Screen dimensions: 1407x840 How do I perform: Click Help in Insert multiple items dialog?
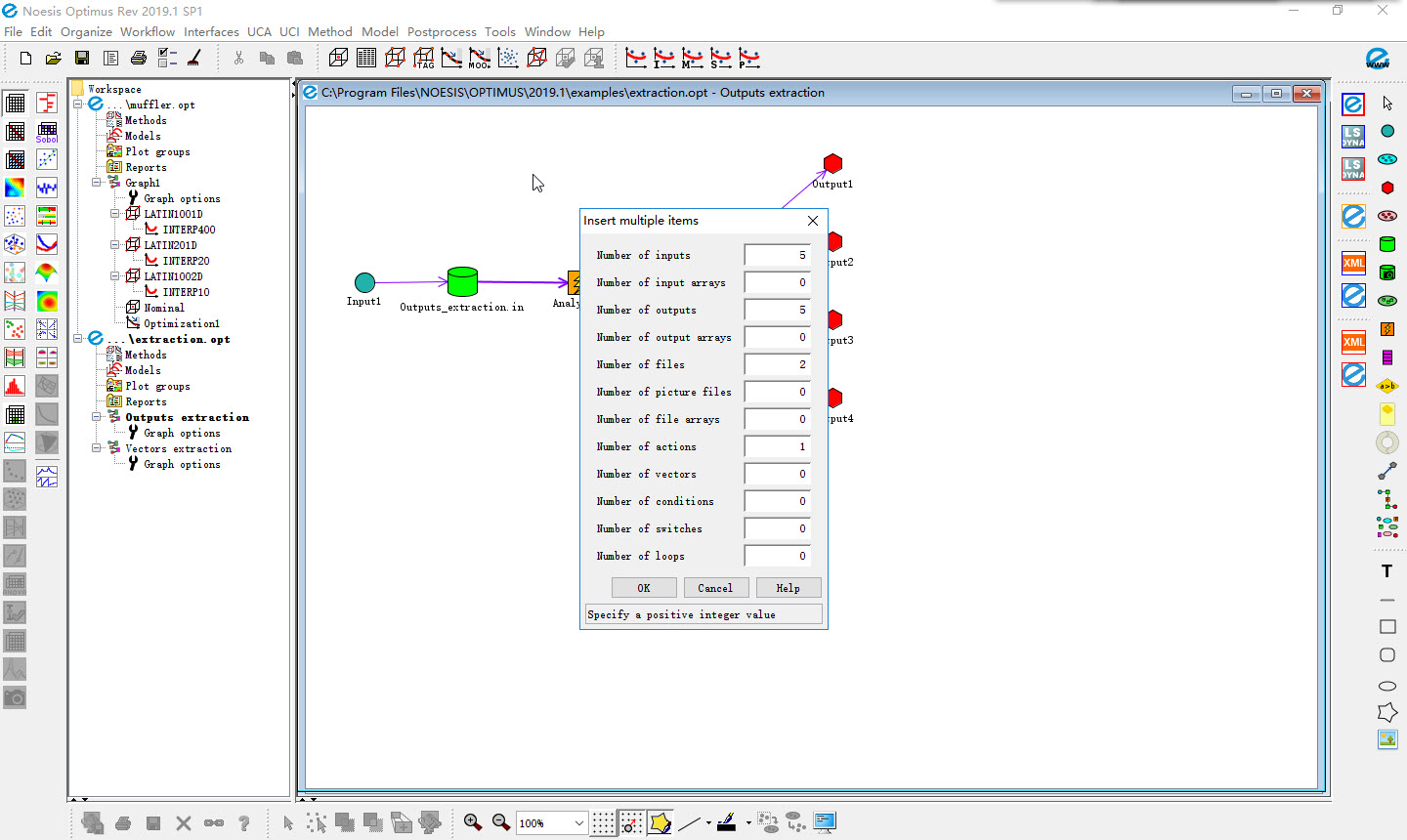click(789, 588)
